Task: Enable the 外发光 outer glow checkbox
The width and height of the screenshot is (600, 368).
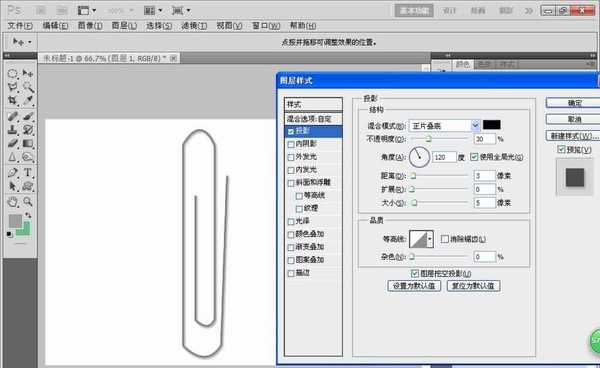Action: click(x=291, y=157)
